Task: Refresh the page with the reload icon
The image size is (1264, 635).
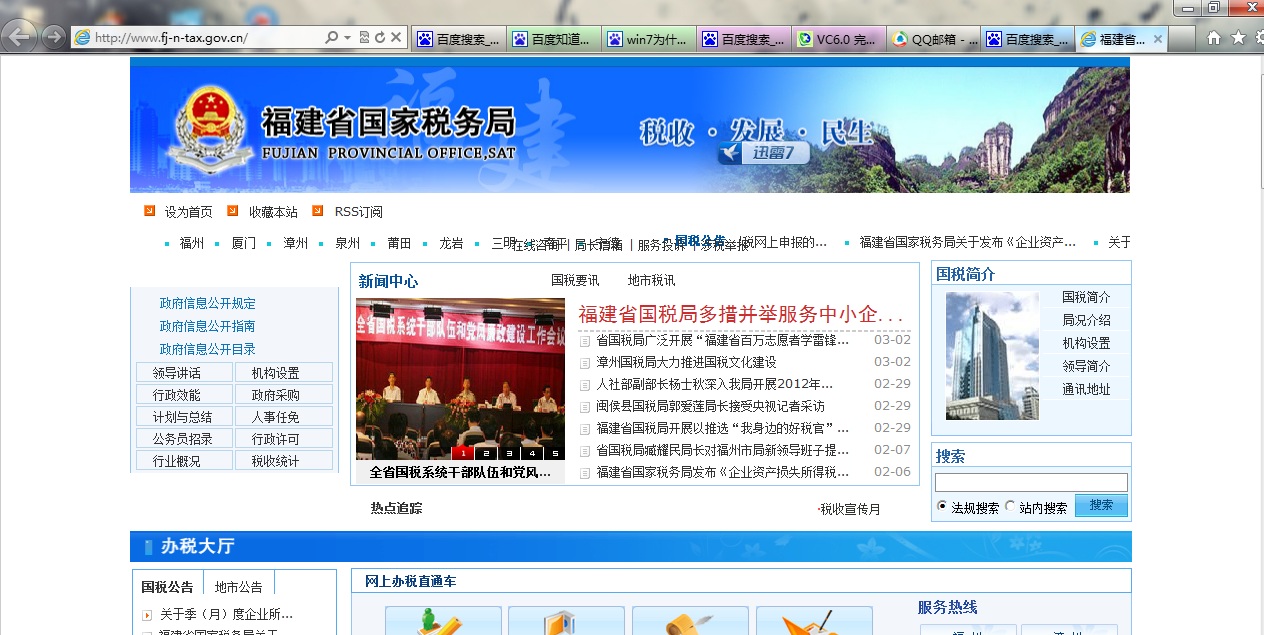Action: [380, 38]
